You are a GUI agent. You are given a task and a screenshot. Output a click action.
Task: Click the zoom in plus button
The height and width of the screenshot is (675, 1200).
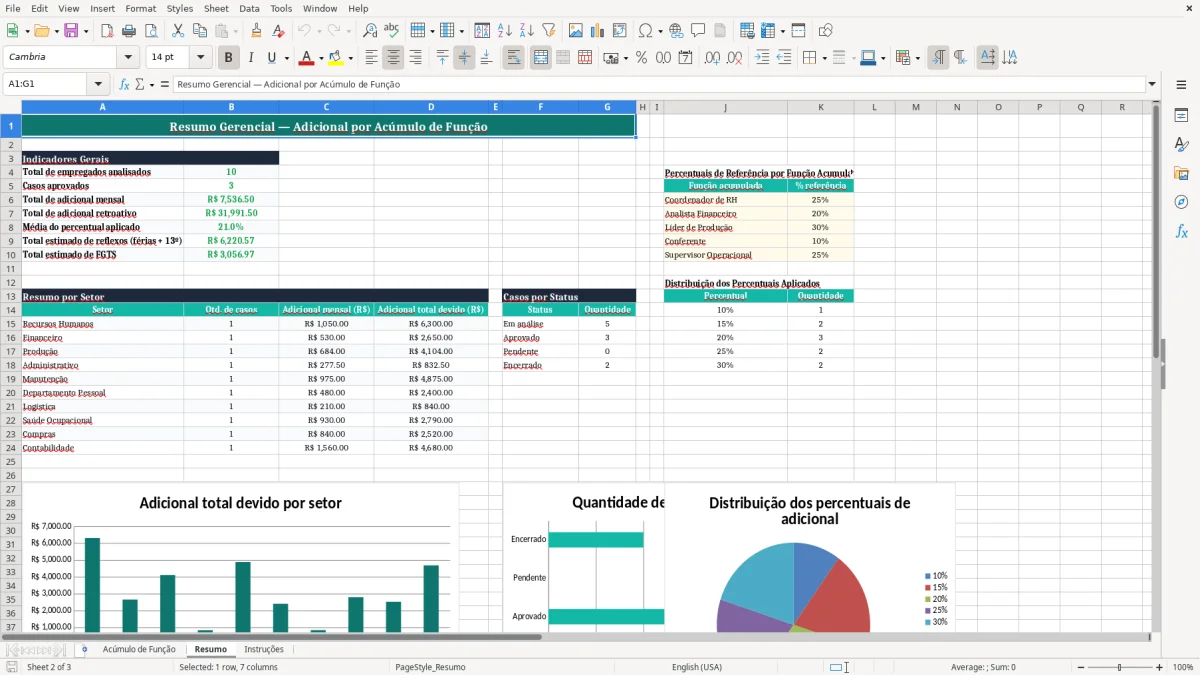pyautogui.click(x=1160, y=667)
